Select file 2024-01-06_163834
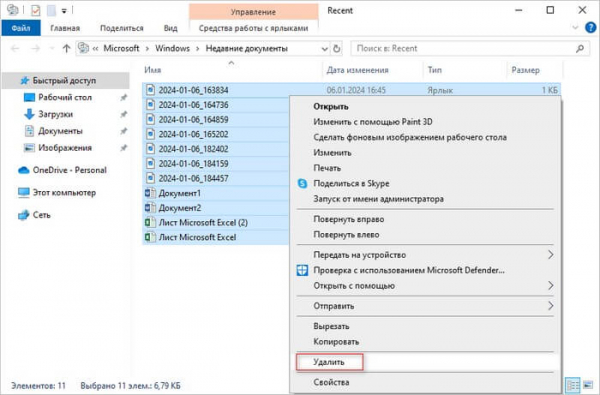This screenshot has height=395, width=600. pyautogui.click(x=193, y=90)
